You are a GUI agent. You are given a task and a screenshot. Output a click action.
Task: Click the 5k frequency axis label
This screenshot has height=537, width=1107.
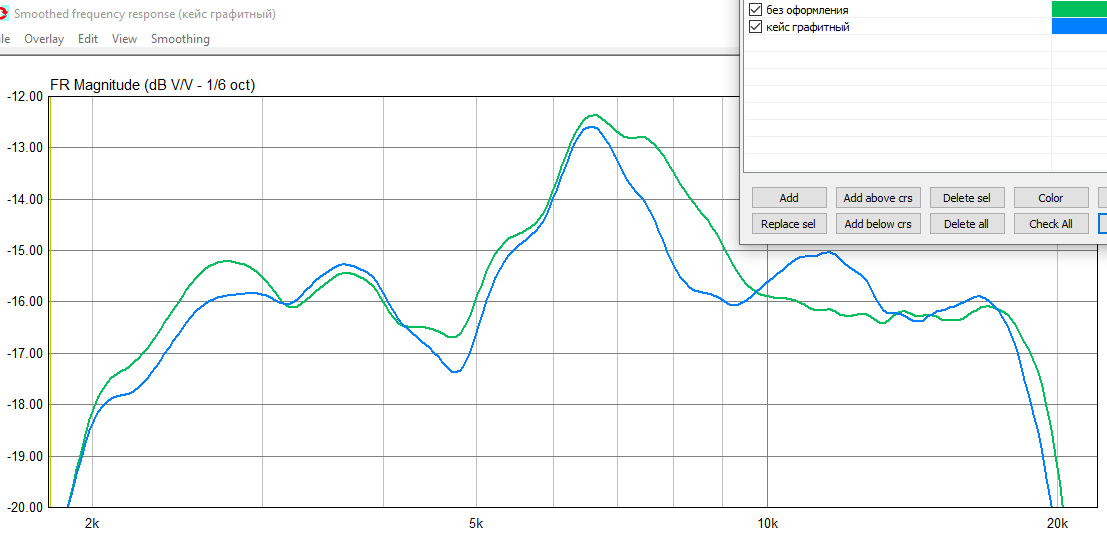pos(477,524)
